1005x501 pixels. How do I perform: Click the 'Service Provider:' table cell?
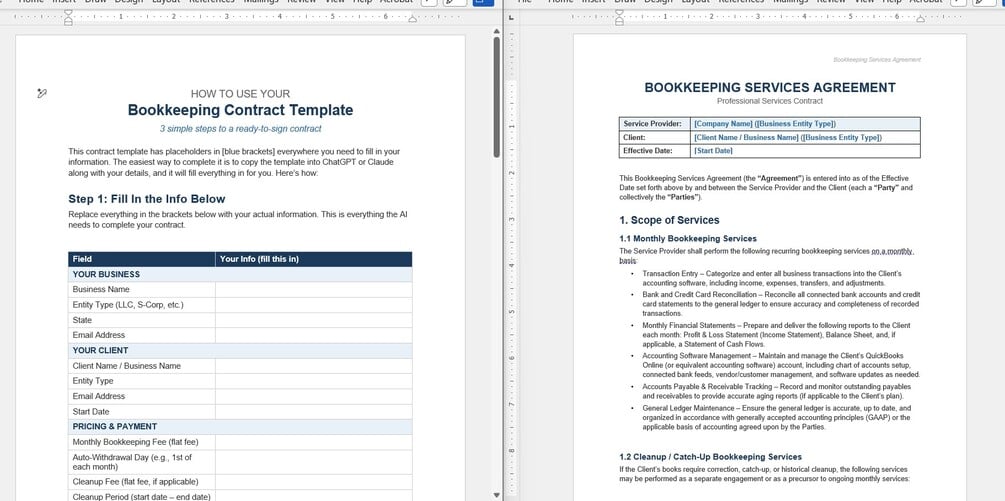tap(654, 124)
